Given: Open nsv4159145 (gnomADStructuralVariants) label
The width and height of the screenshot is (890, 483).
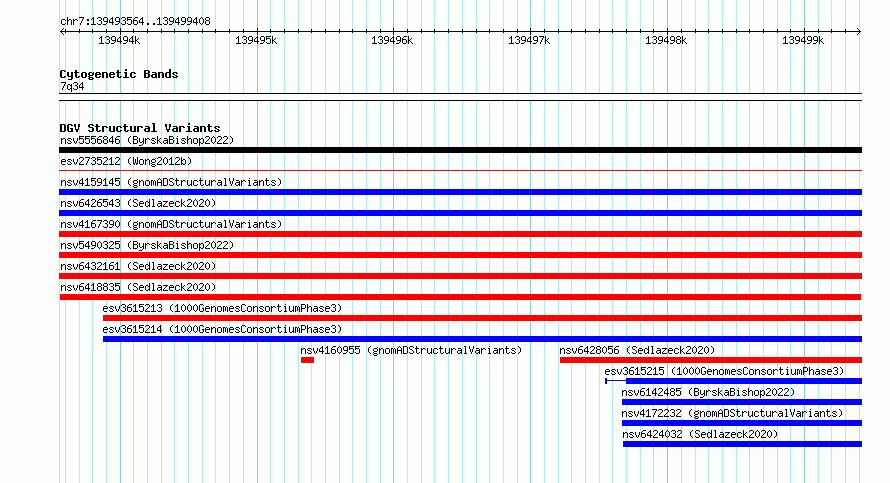Looking at the screenshot, I should (x=171, y=182).
